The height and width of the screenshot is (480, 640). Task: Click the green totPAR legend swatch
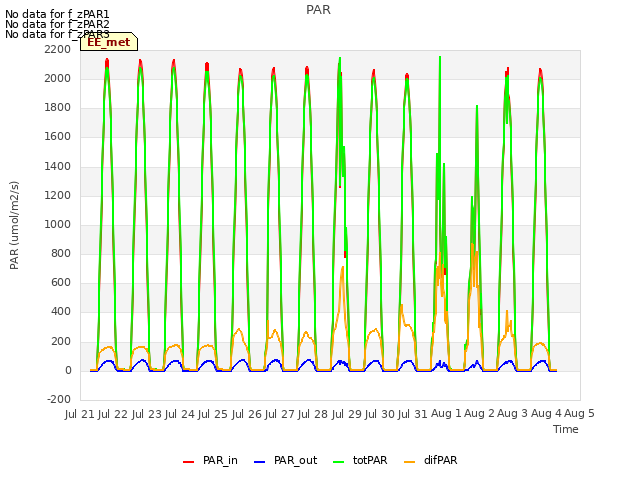click(x=339, y=462)
